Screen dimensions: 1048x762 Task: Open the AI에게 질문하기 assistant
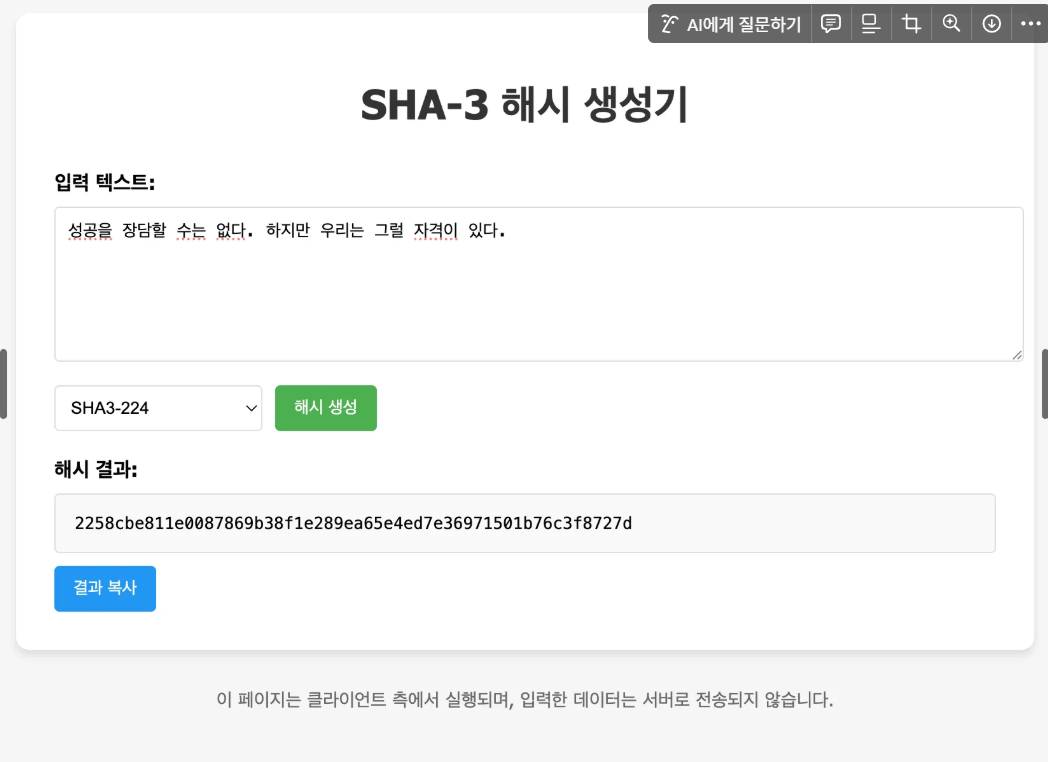(x=729, y=23)
